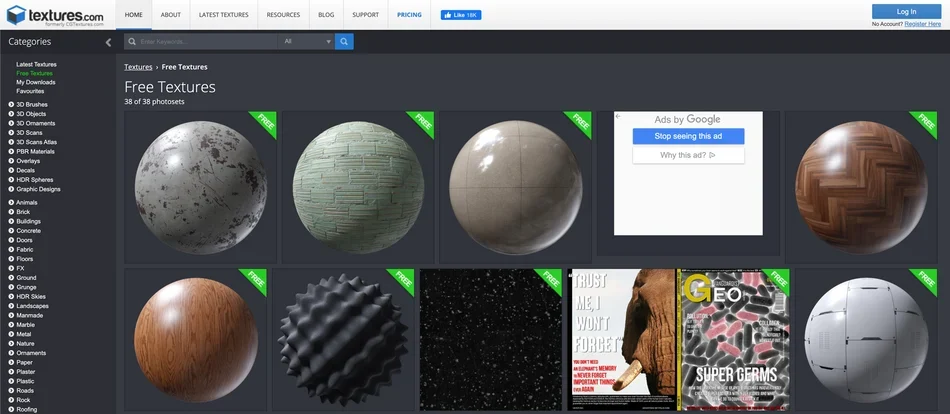
Task: Select the Nature category
Action: [x=25, y=344]
